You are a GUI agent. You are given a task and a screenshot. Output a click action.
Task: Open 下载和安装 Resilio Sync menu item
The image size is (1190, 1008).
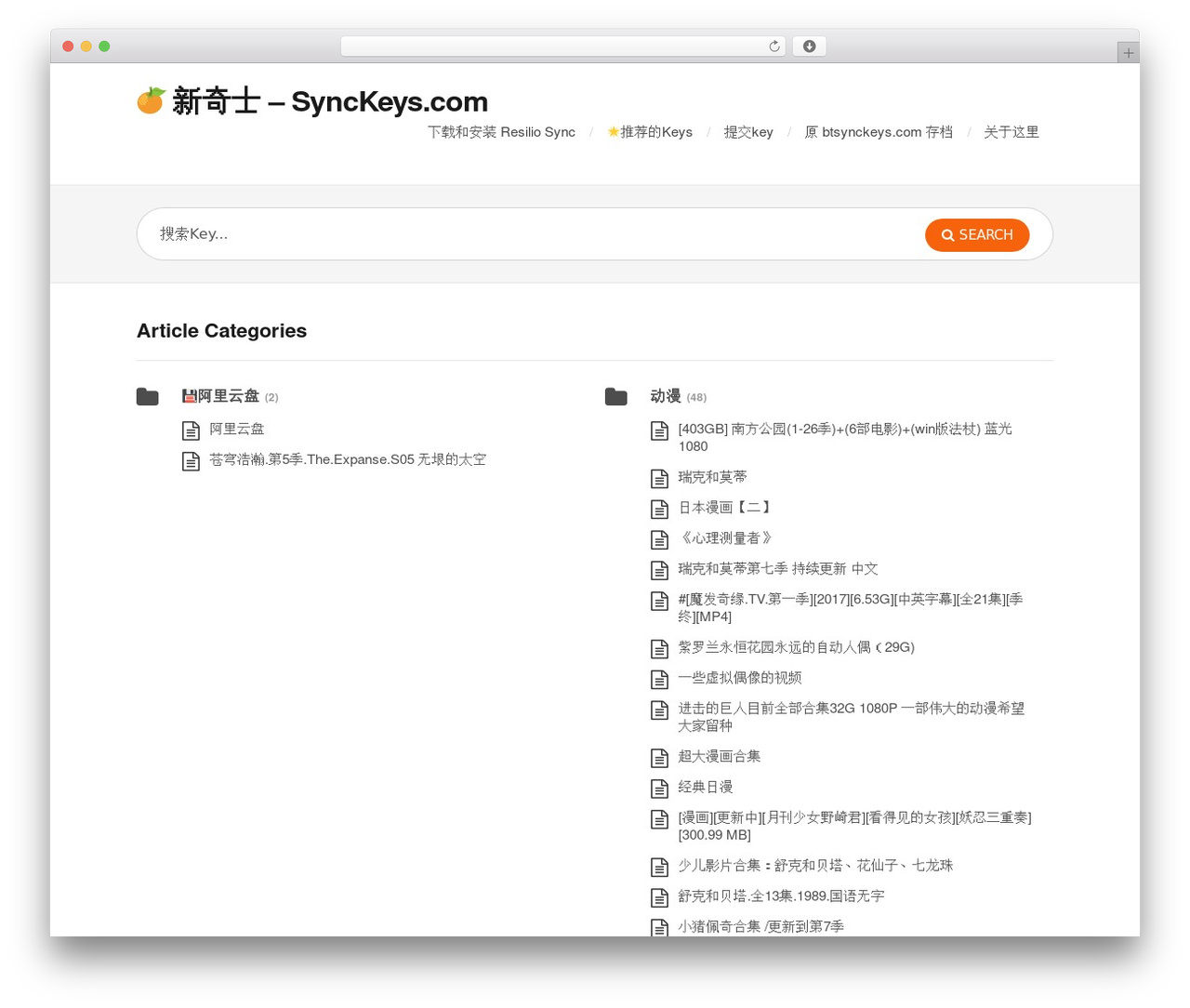click(x=501, y=132)
